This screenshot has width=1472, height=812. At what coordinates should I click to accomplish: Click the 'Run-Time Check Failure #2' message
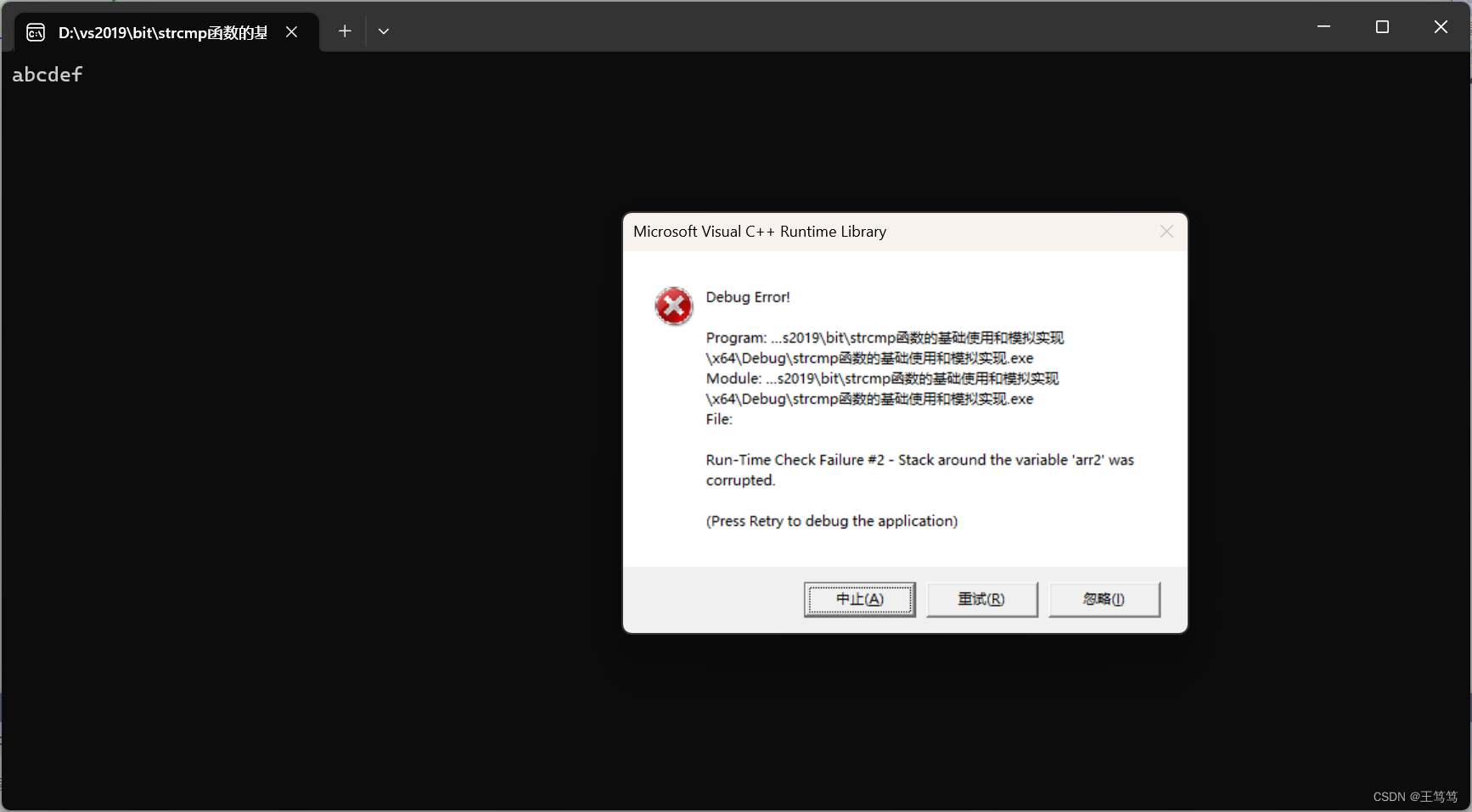[x=919, y=470]
